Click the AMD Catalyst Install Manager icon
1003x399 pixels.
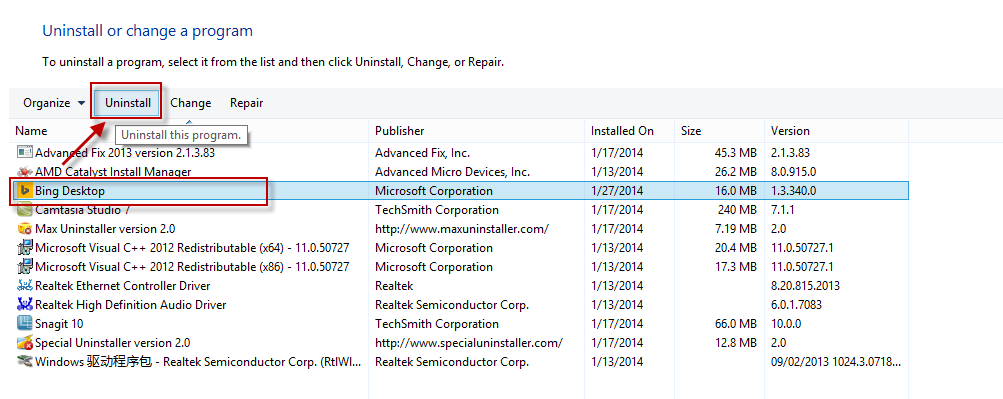pyautogui.click(x=24, y=172)
